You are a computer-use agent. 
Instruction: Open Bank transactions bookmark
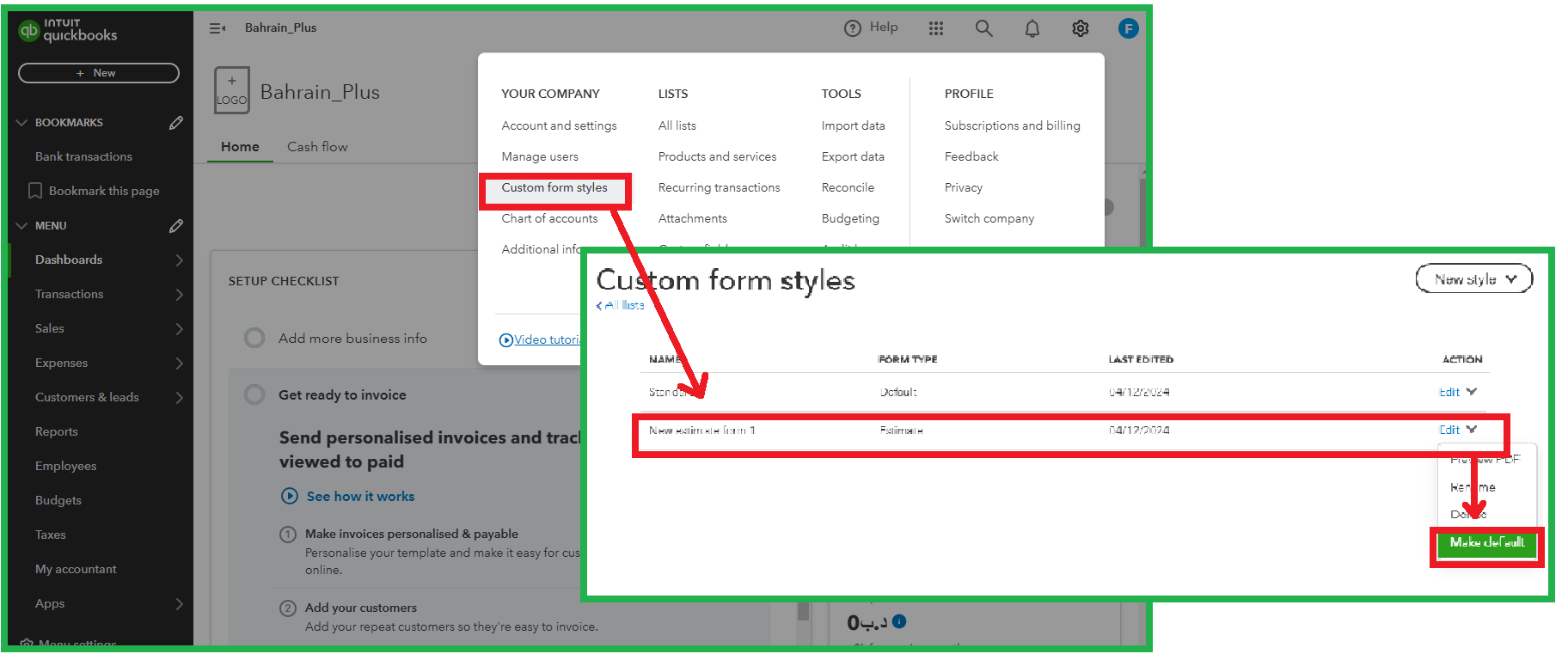click(x=83, y=156)
